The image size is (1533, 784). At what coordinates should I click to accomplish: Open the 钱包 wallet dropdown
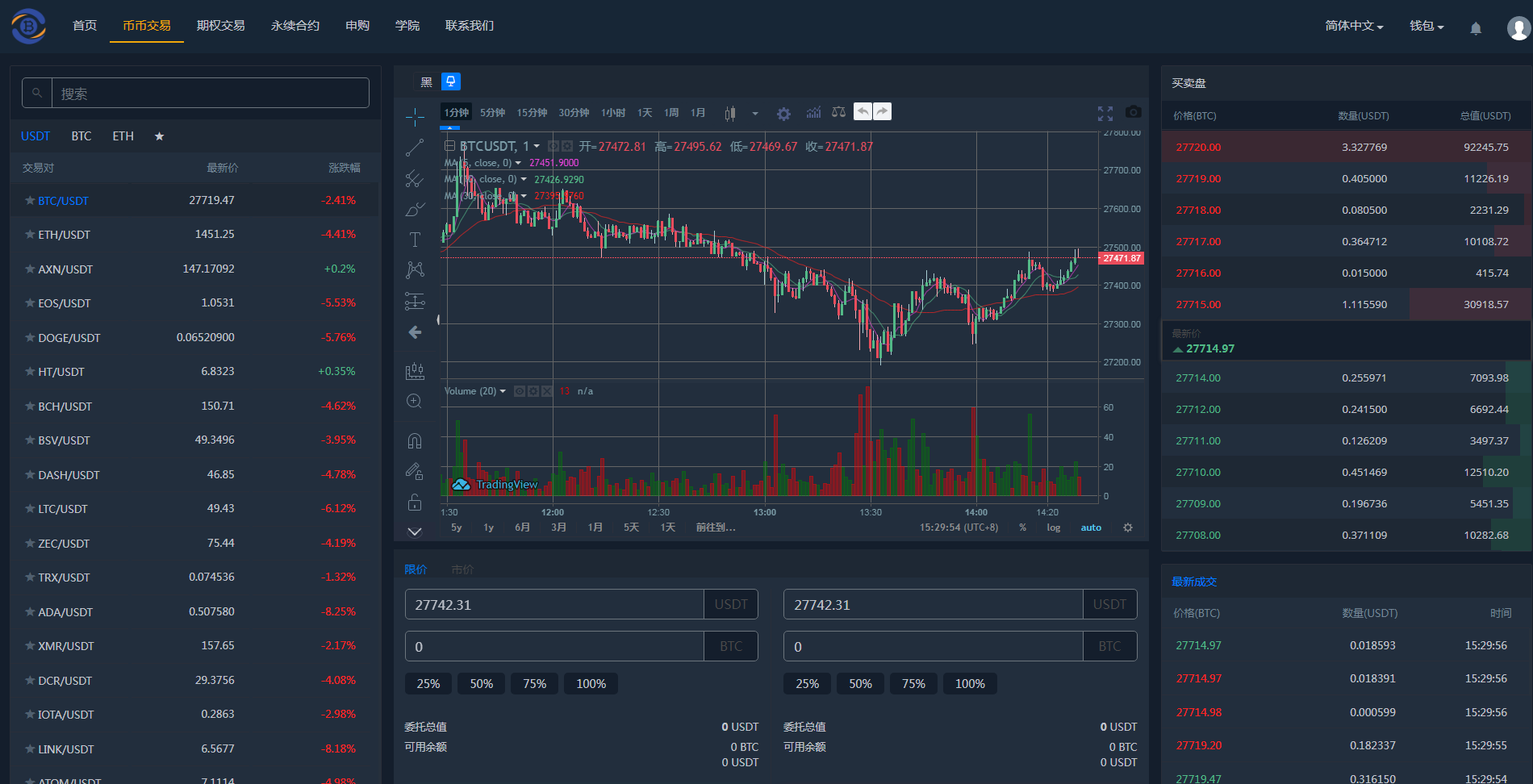[1426, 26]
